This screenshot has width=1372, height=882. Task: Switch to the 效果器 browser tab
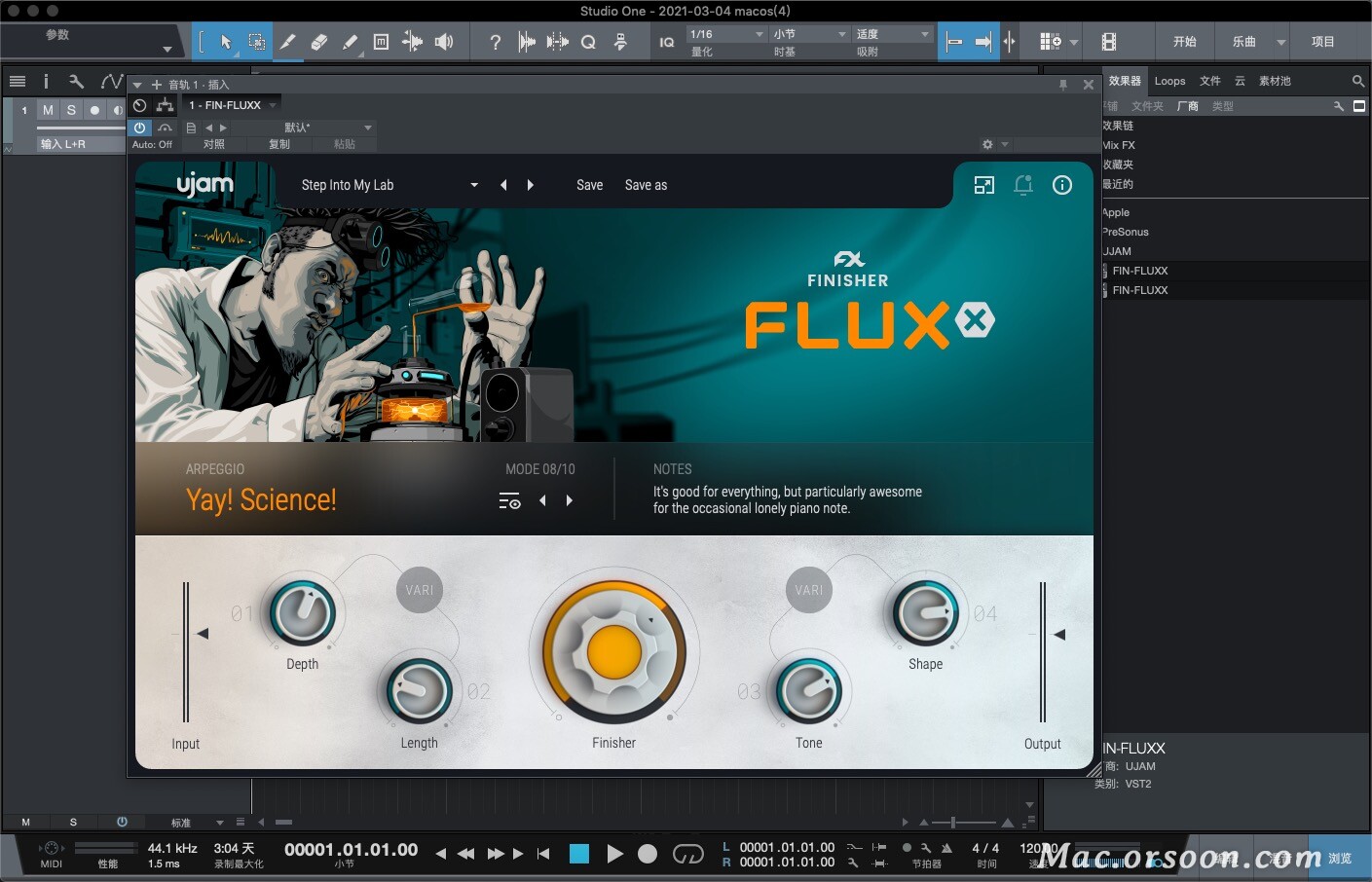coord(1125,81)
